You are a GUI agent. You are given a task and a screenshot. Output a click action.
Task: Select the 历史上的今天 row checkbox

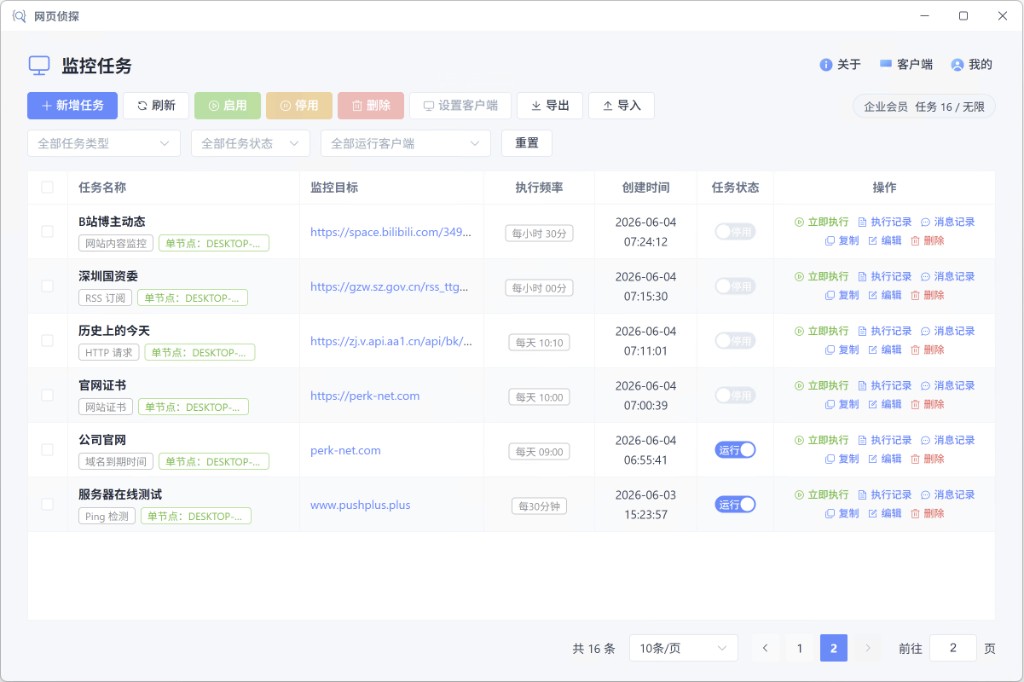(x=47, y=341)
